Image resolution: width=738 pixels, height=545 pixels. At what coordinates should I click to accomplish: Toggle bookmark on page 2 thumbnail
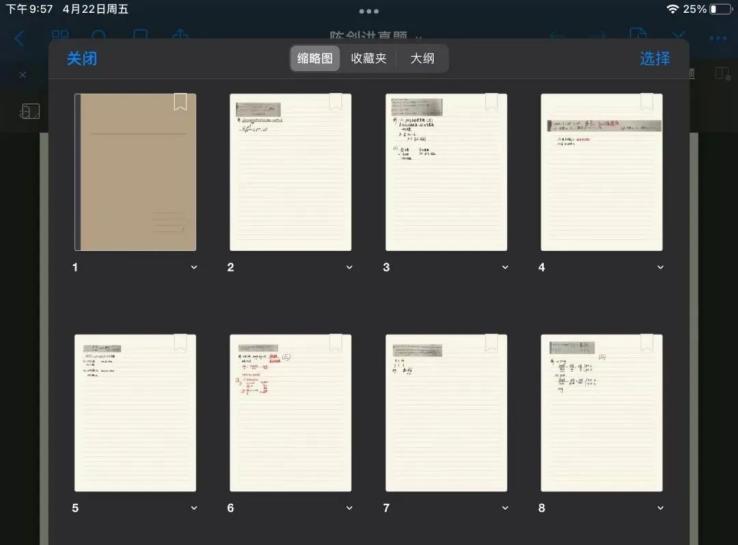(x=336, y=102)
